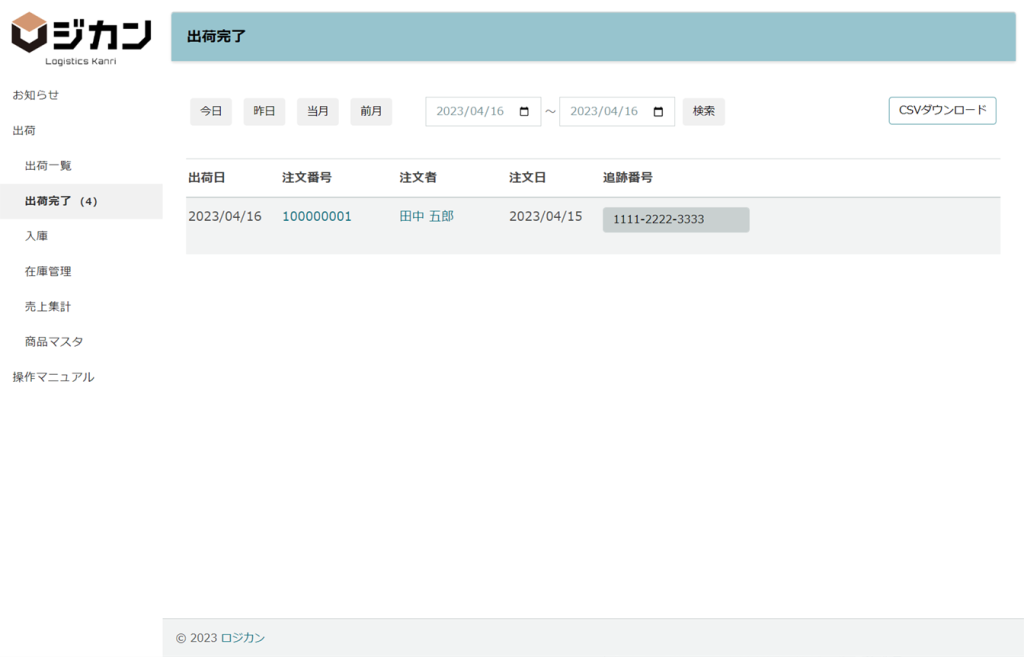
Task: Click the 今日 quick filter button
Action: point(211,112)
